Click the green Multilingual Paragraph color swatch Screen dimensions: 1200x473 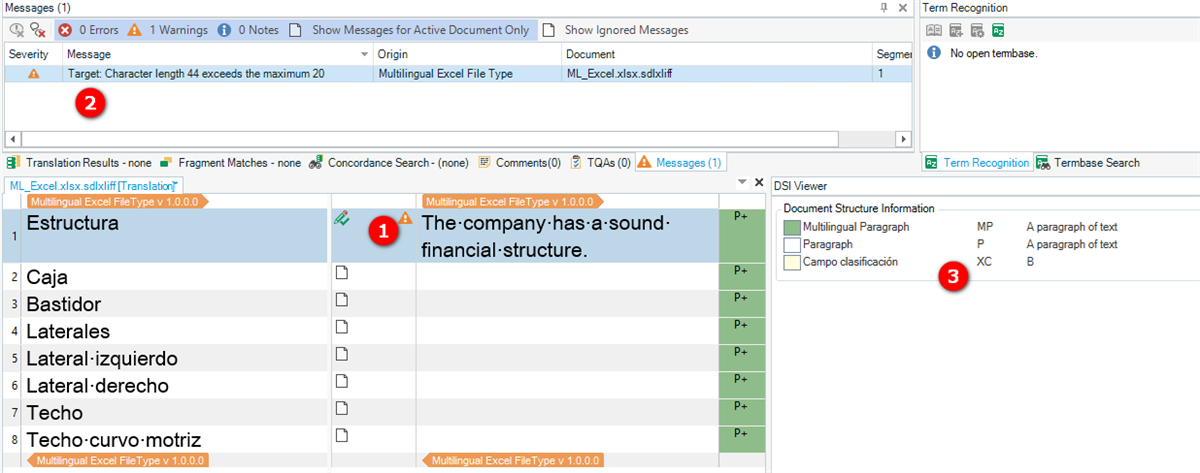[790, 227]
